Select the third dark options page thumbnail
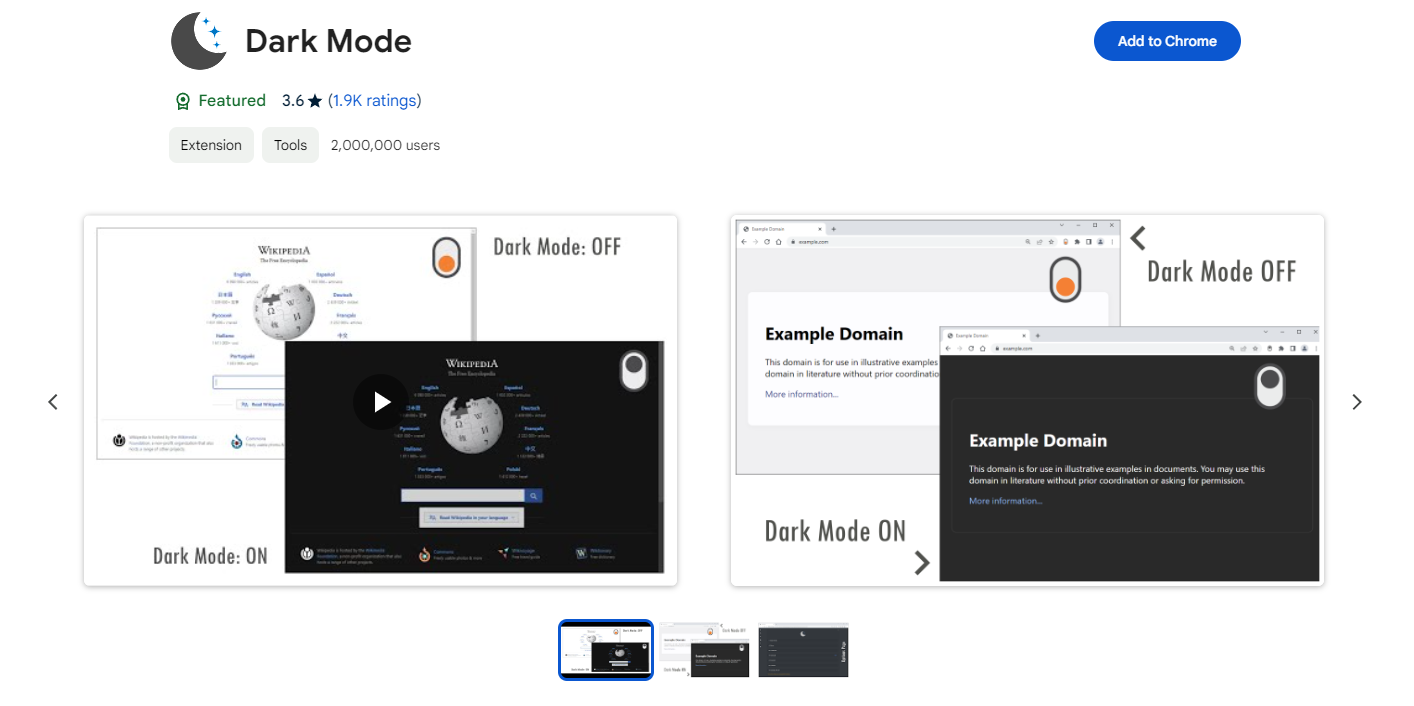This screenshot has height=706, width=1414. (x=803, y=650)
